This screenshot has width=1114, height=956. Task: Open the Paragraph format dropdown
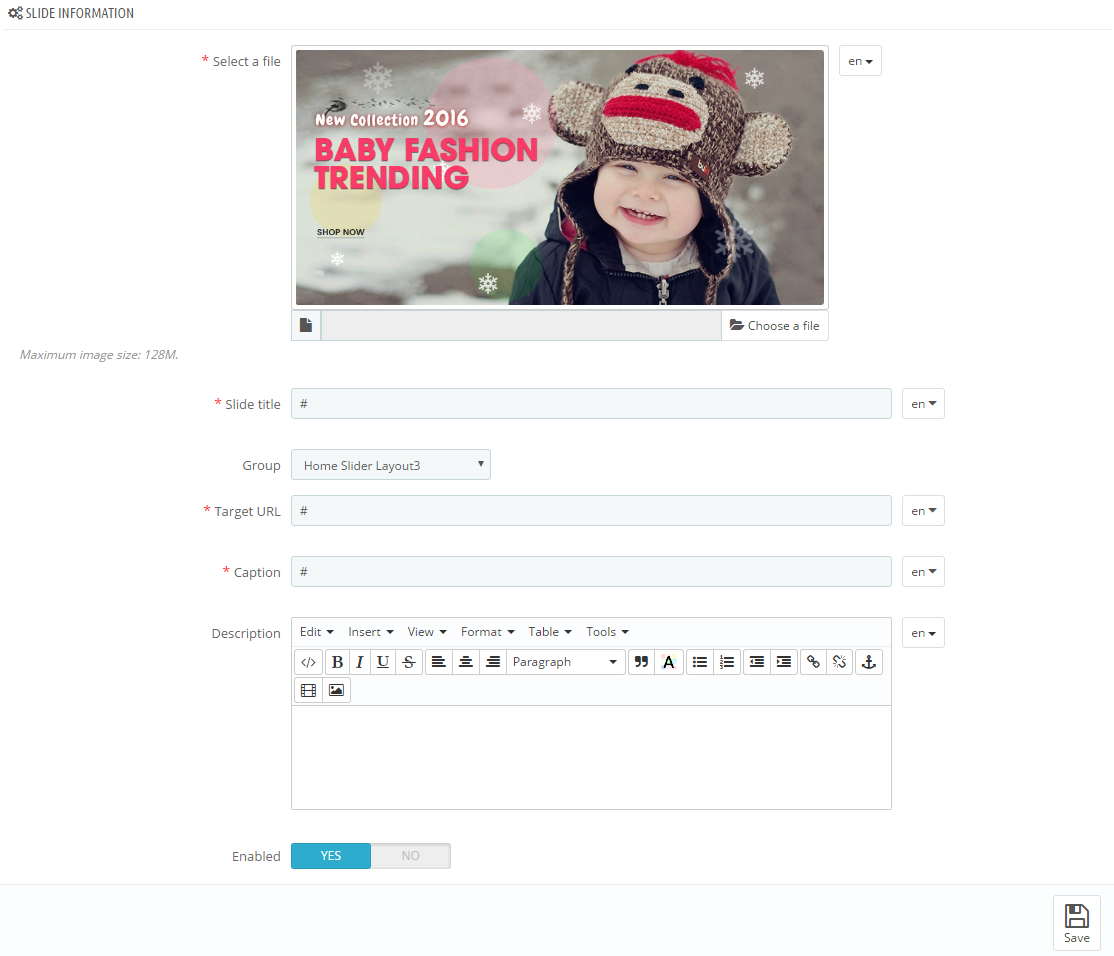[x=566, y=662]
